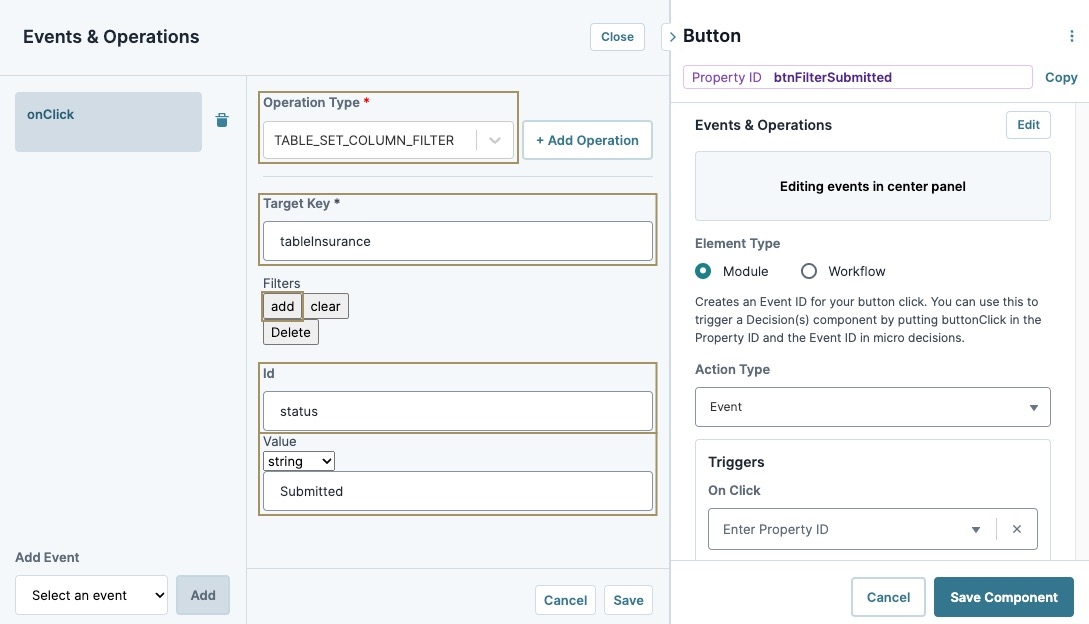
Task: Click Save Component button
Action: (x=1004, y=597)
